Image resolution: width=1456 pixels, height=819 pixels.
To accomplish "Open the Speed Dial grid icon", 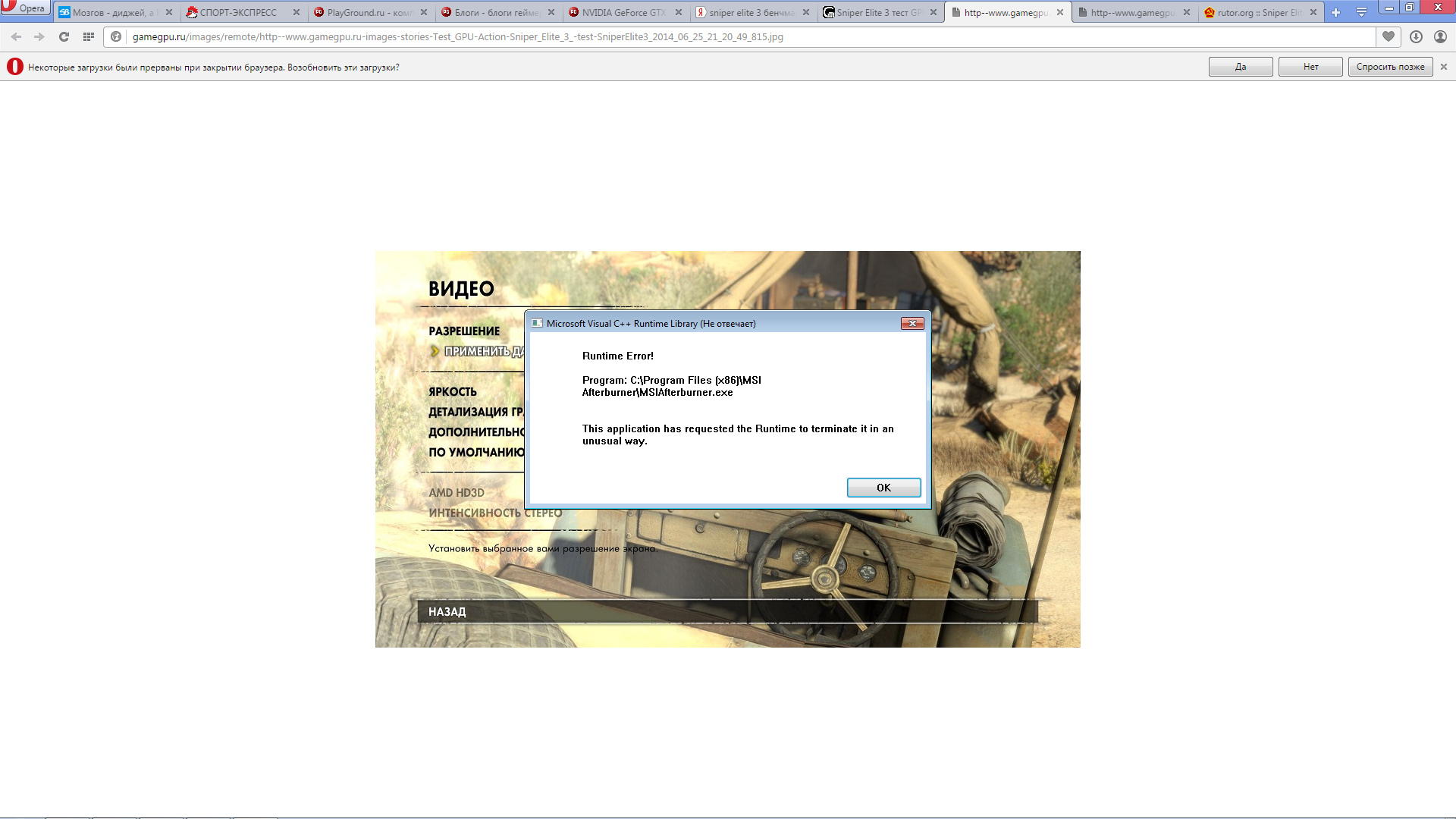I will (x=89, y=36).
